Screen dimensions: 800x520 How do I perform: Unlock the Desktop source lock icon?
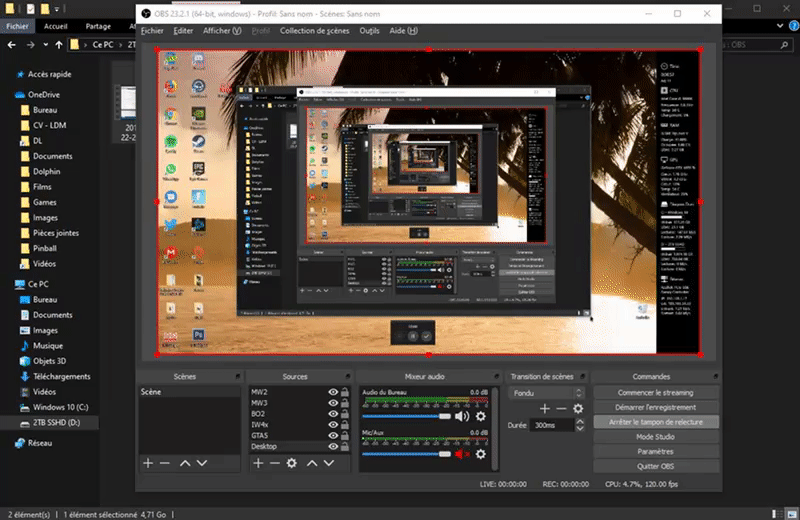(345, 446)
